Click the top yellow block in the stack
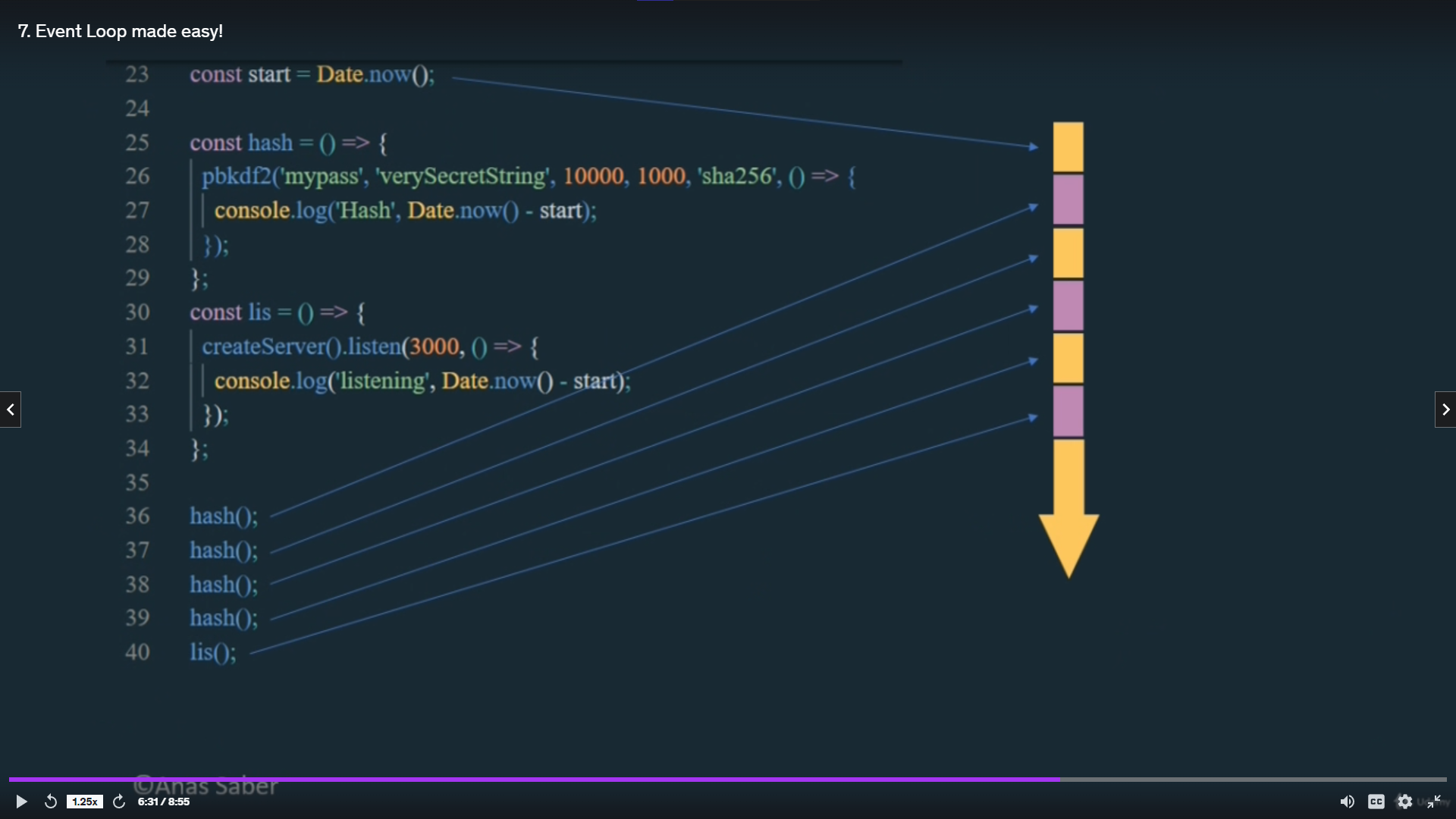 click(x=1068, y=147)
